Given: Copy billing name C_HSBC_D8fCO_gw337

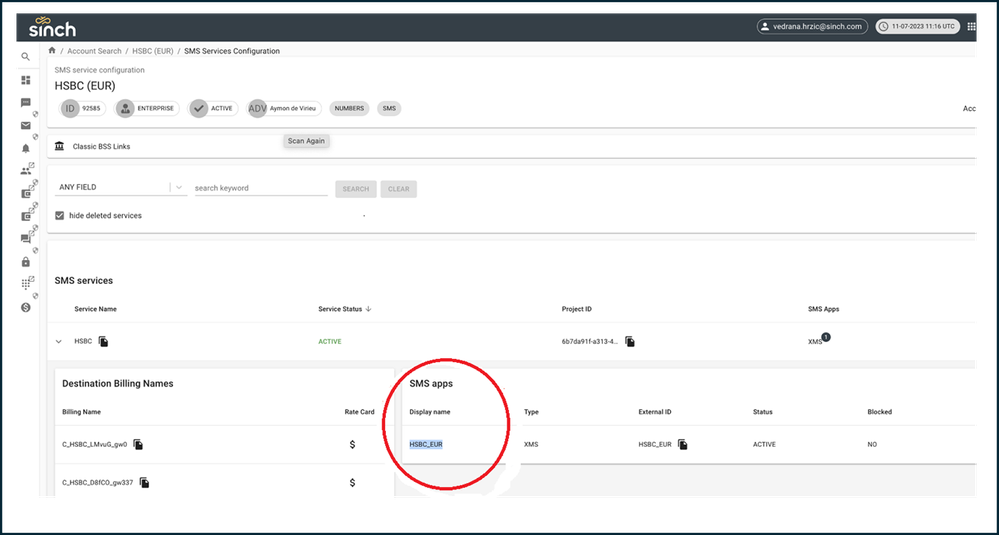Looking at the screenshot, I should click(144, 482).
